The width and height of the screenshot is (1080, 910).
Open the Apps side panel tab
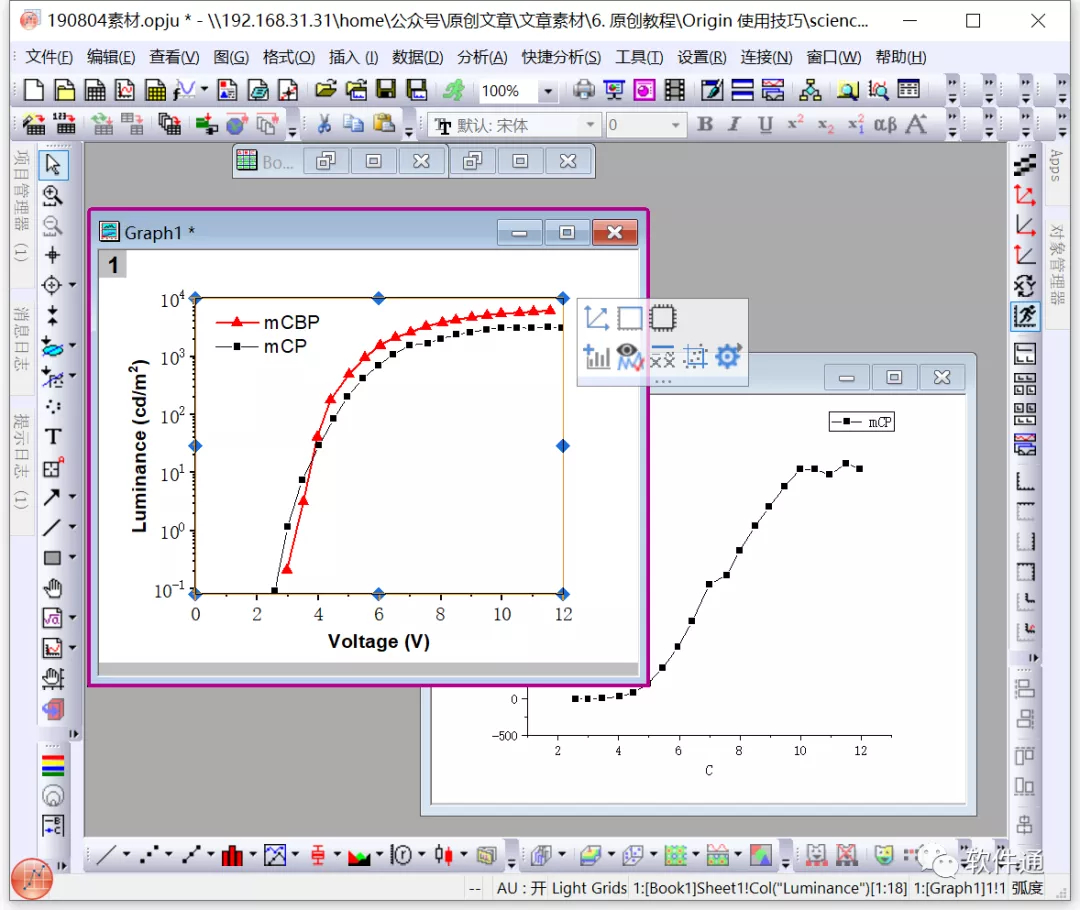coord(1056,166)
